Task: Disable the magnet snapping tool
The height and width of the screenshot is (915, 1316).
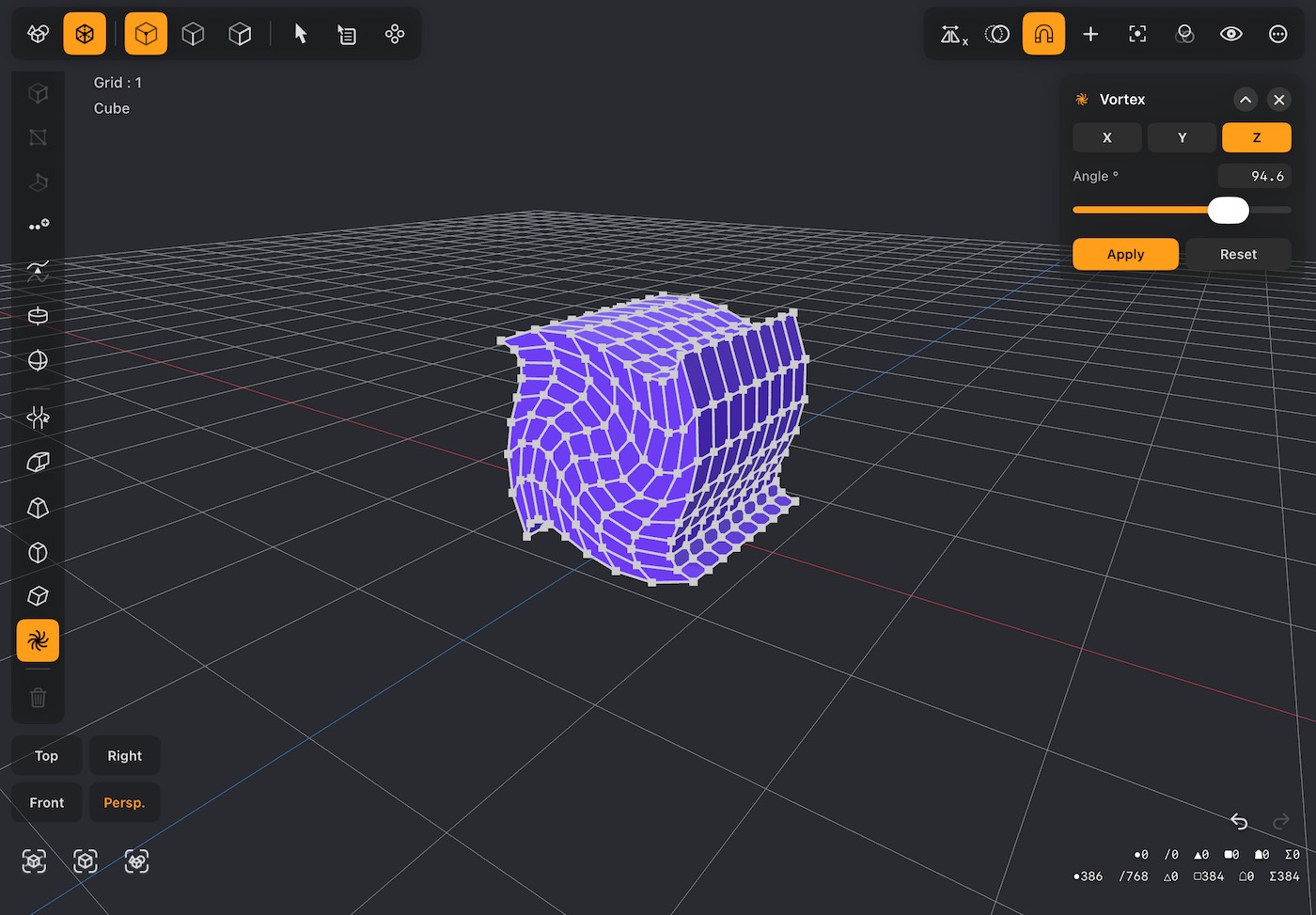Action: 1043,34
